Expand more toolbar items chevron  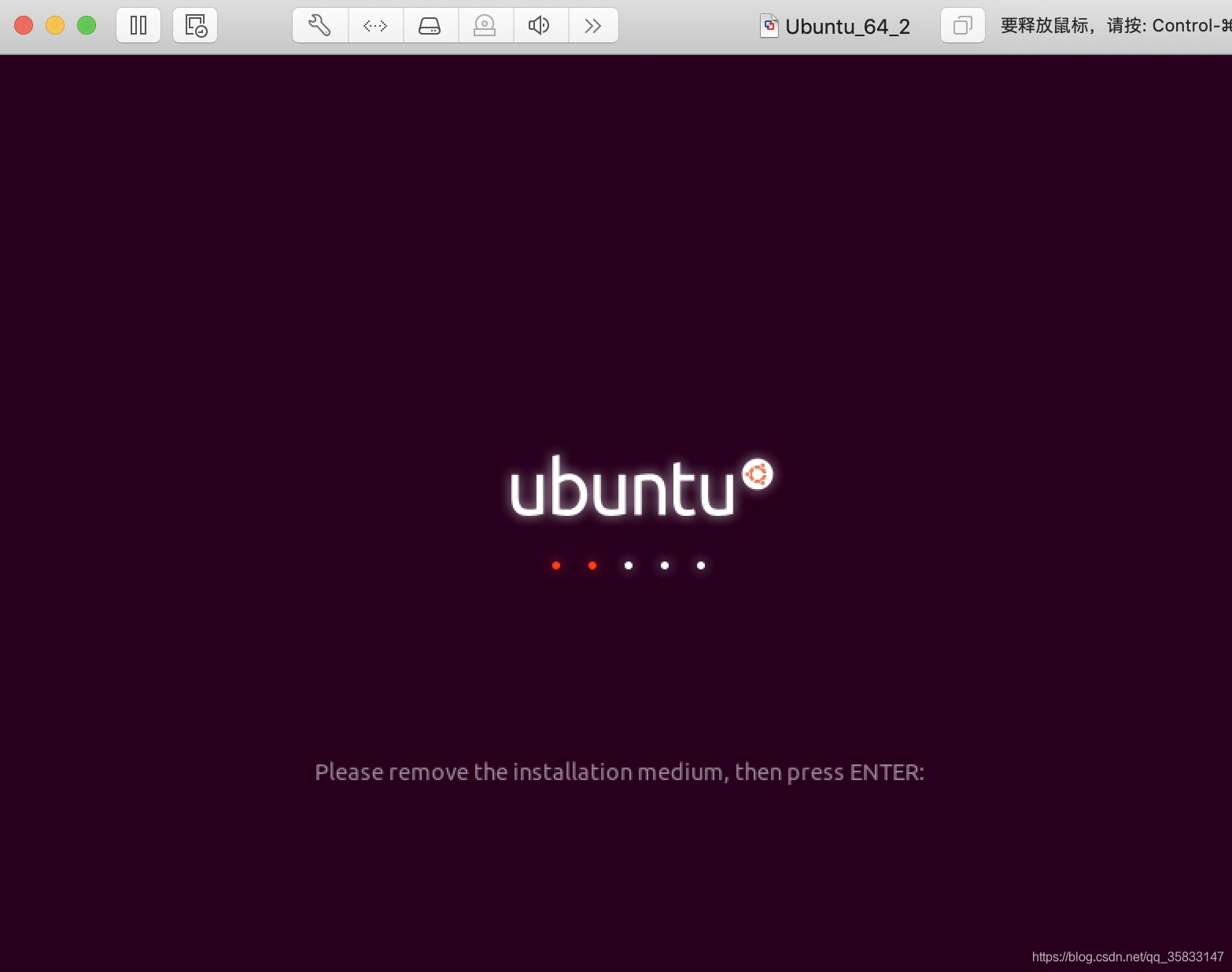[x=593, y=25]
